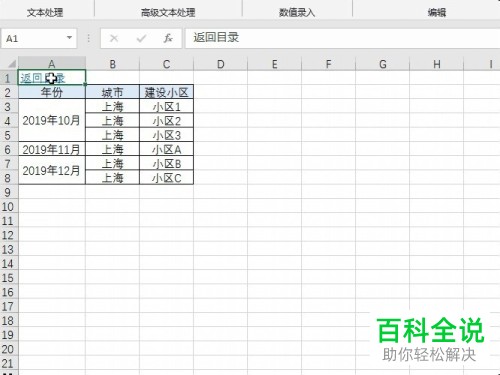Click cell 小区2

pos(166,121)
